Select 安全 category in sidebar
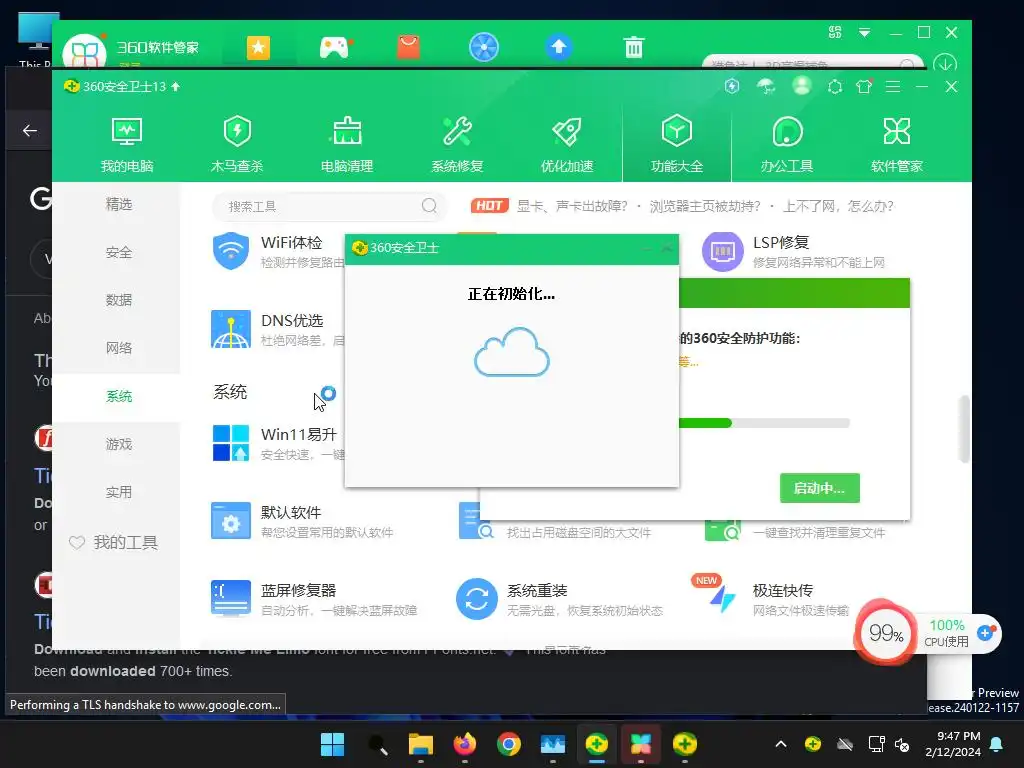This screenshot has height=768, width=1024. coord(118,253)
